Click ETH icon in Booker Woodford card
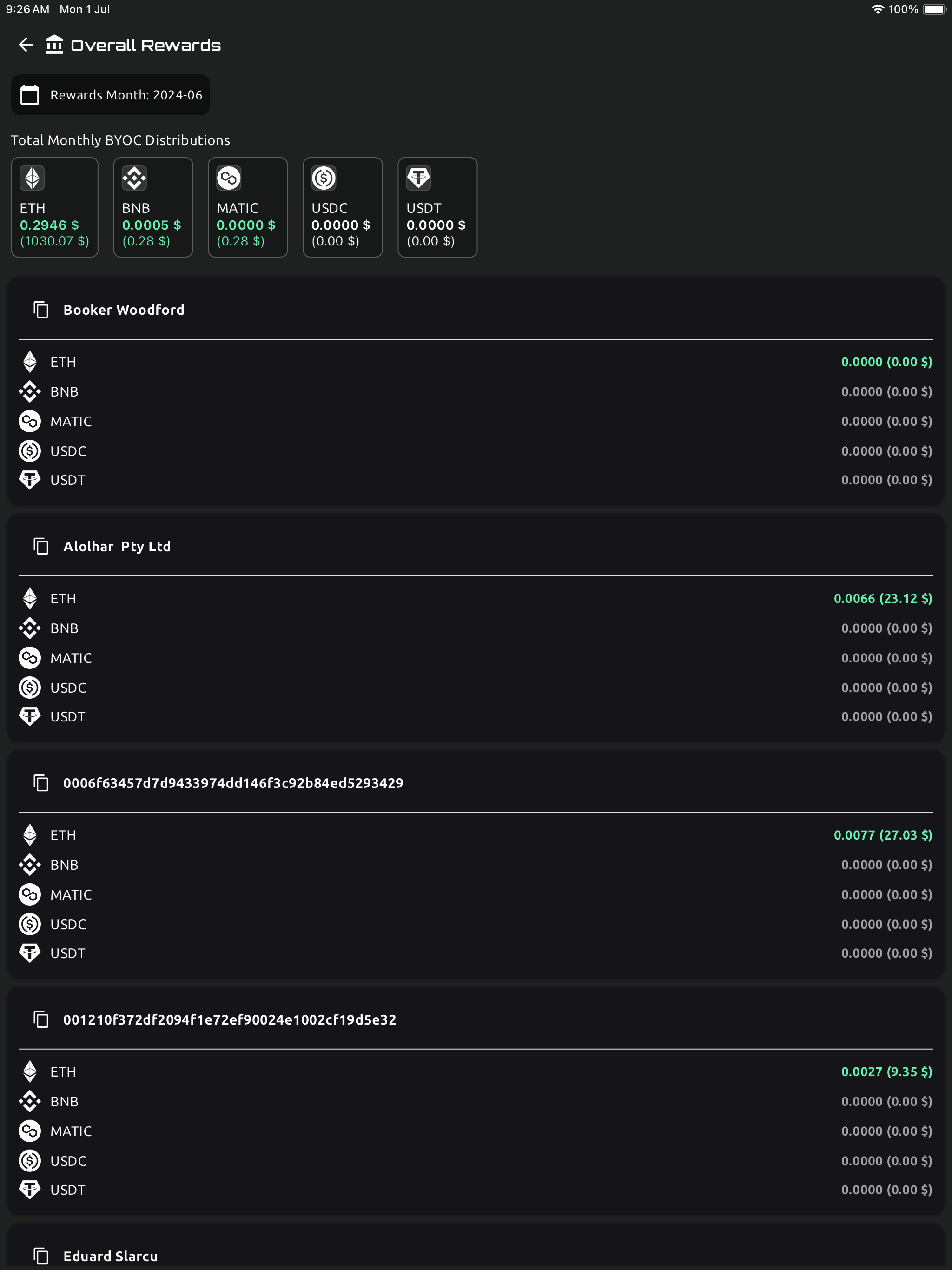The height and width of the screenshot is (1270, 952). (x=30, y=362)
